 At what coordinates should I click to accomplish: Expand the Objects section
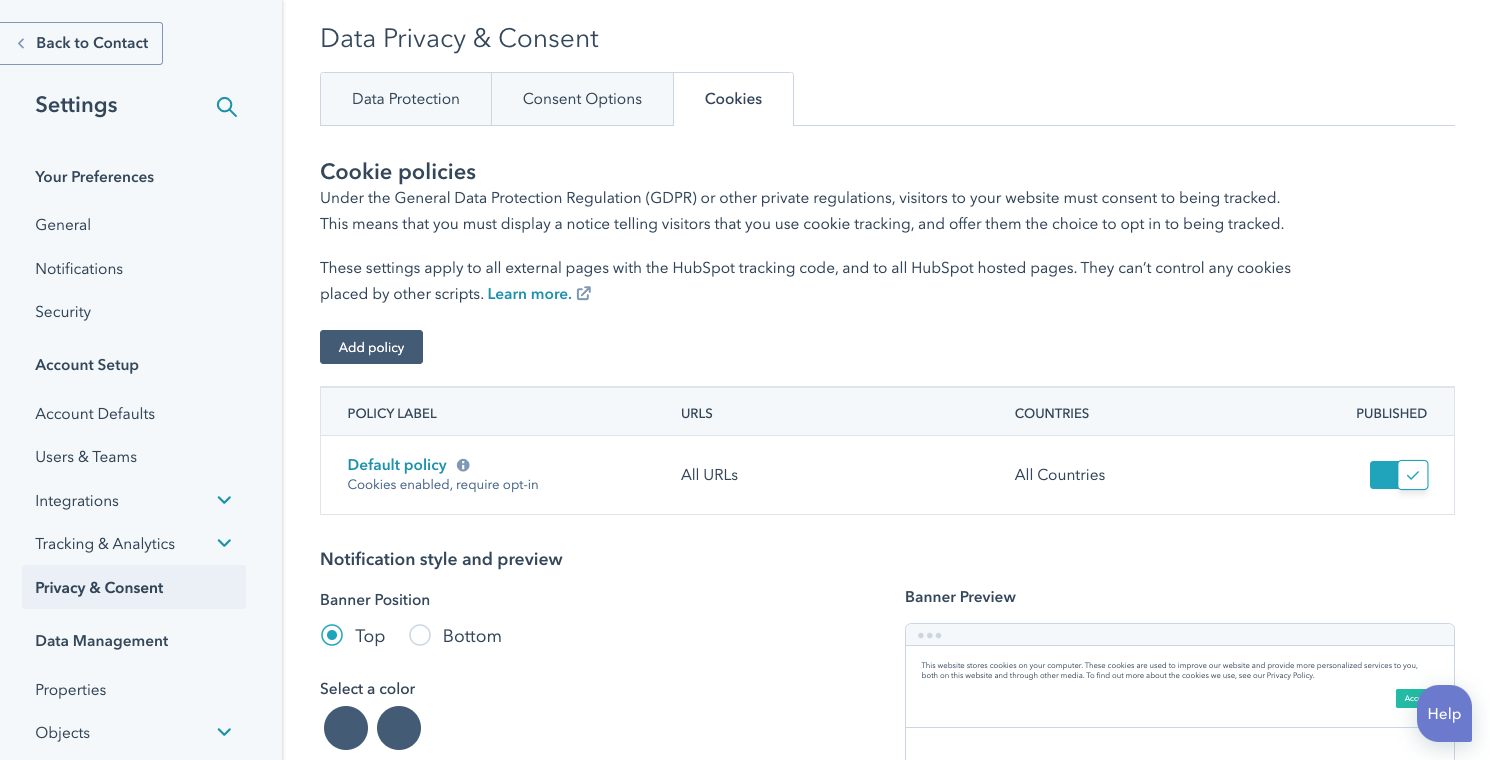pos(224,732)
